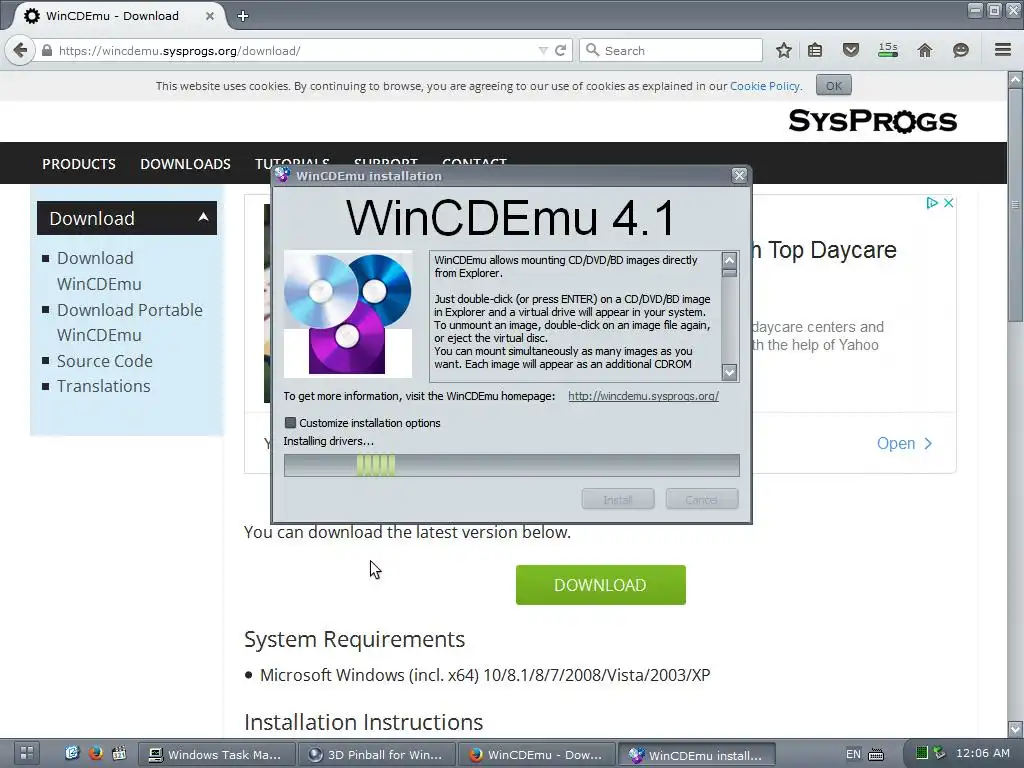Image resolution: width=1024 pixels, height=768 pixels.
Task: Click the search magnifier icon
Action: click(x=592, y=50)
